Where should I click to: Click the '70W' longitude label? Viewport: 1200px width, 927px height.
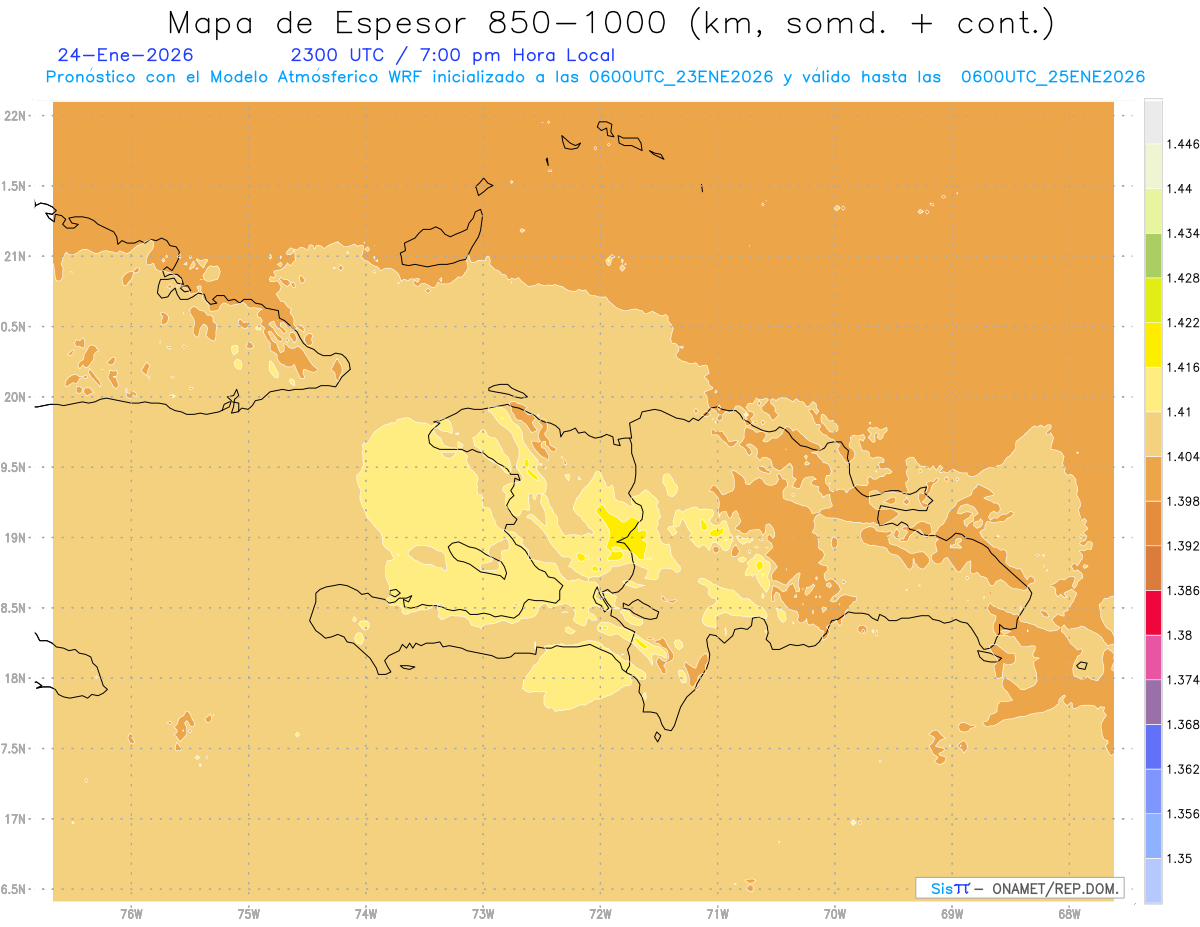[835, 913]
